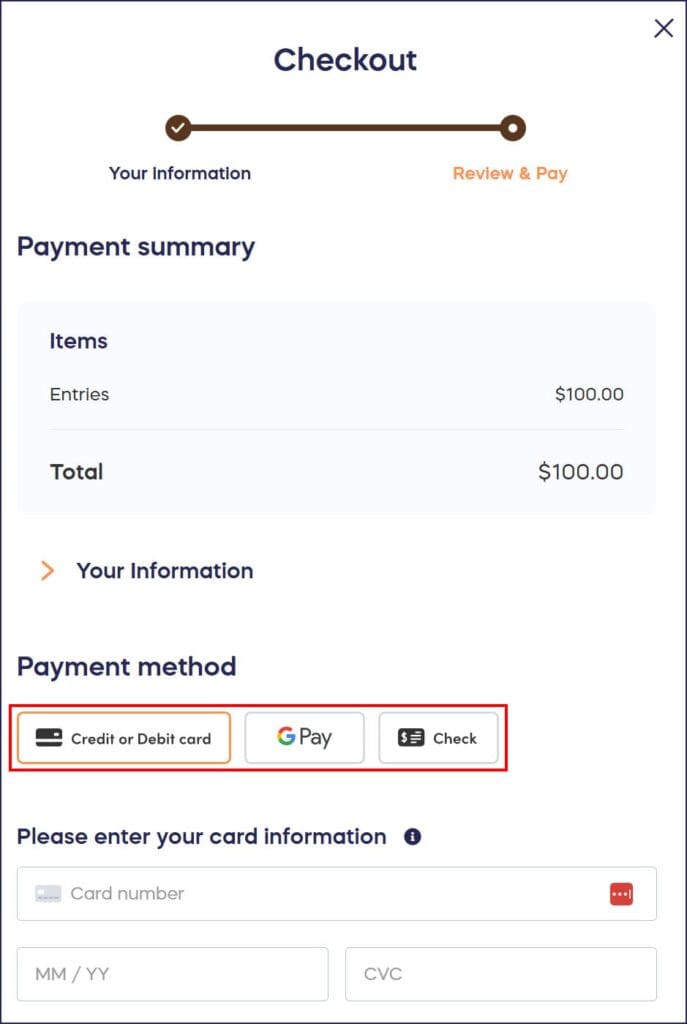
Task: Collapse the Your Information details
Action: pos(164,571)
